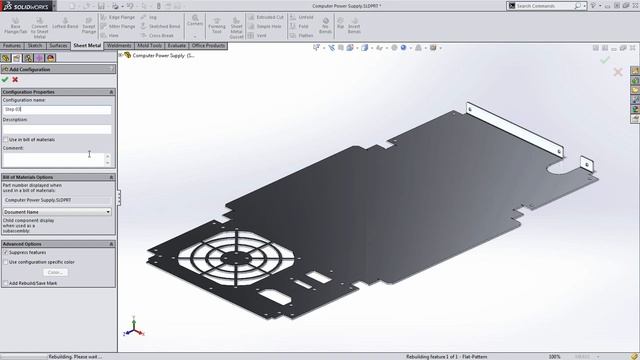
Task: Choose the Simple Hole tool
Action: 265,26
